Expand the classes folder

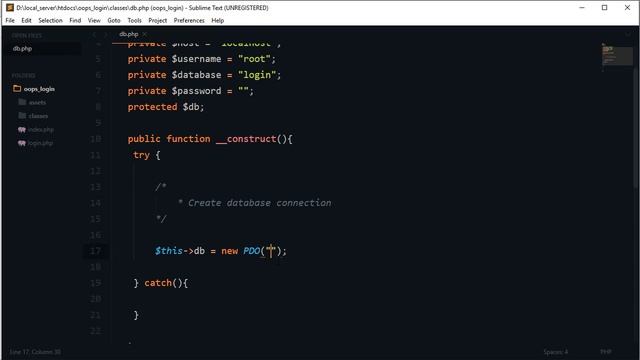(38, 116)
